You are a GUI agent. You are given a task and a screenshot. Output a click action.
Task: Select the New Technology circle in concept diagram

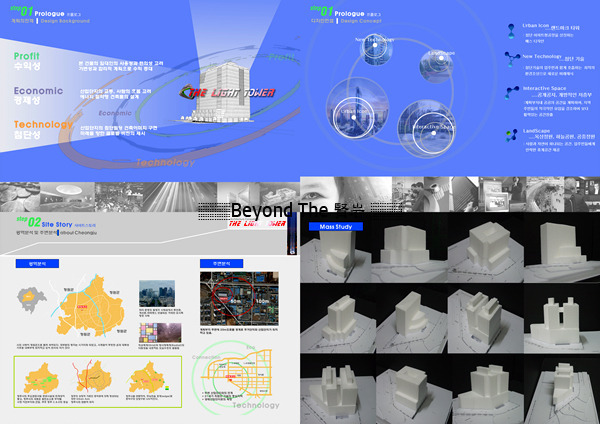tap(376, 49)
